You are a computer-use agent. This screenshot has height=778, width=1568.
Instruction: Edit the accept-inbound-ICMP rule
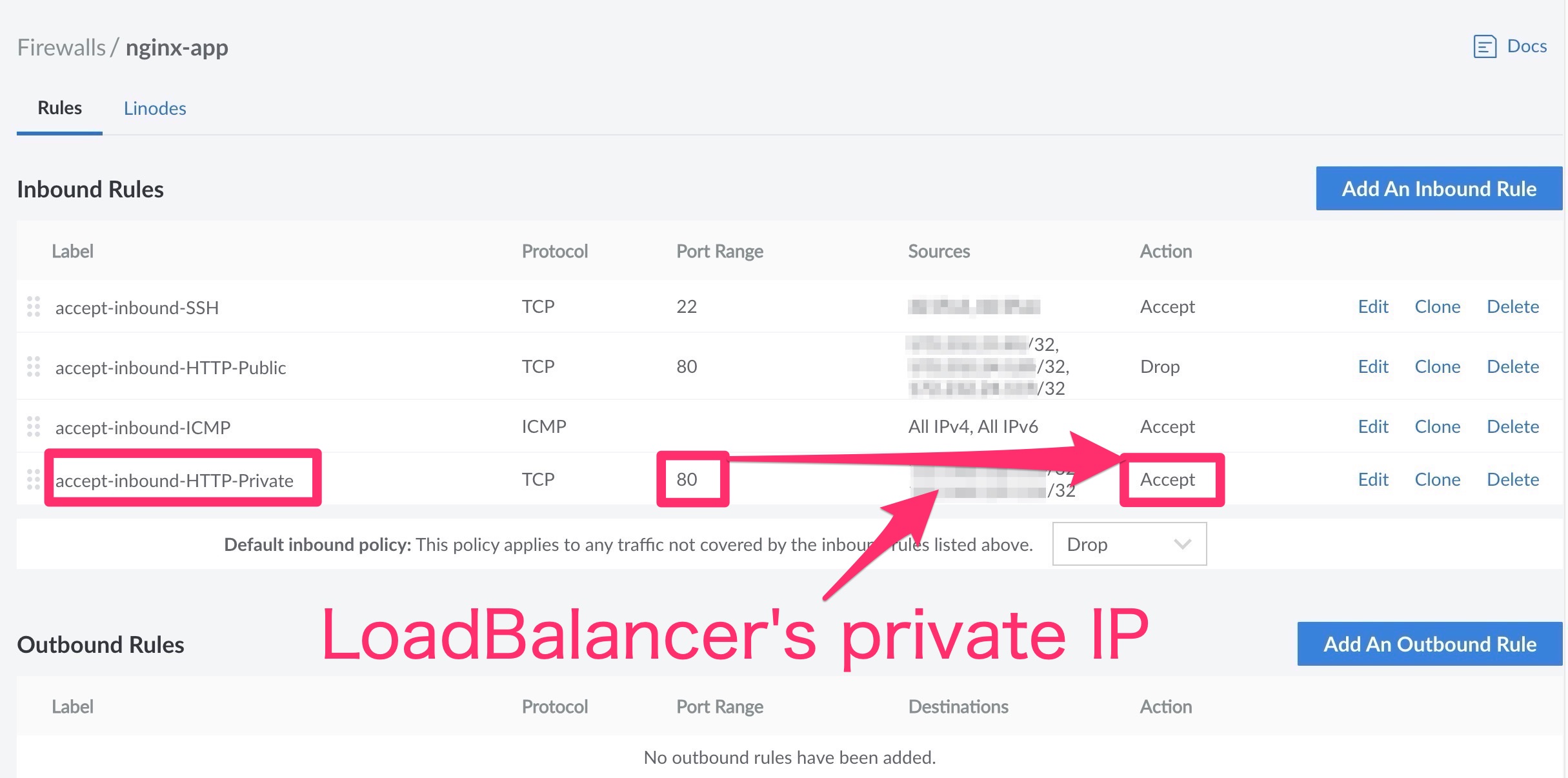coord(1372,426)
